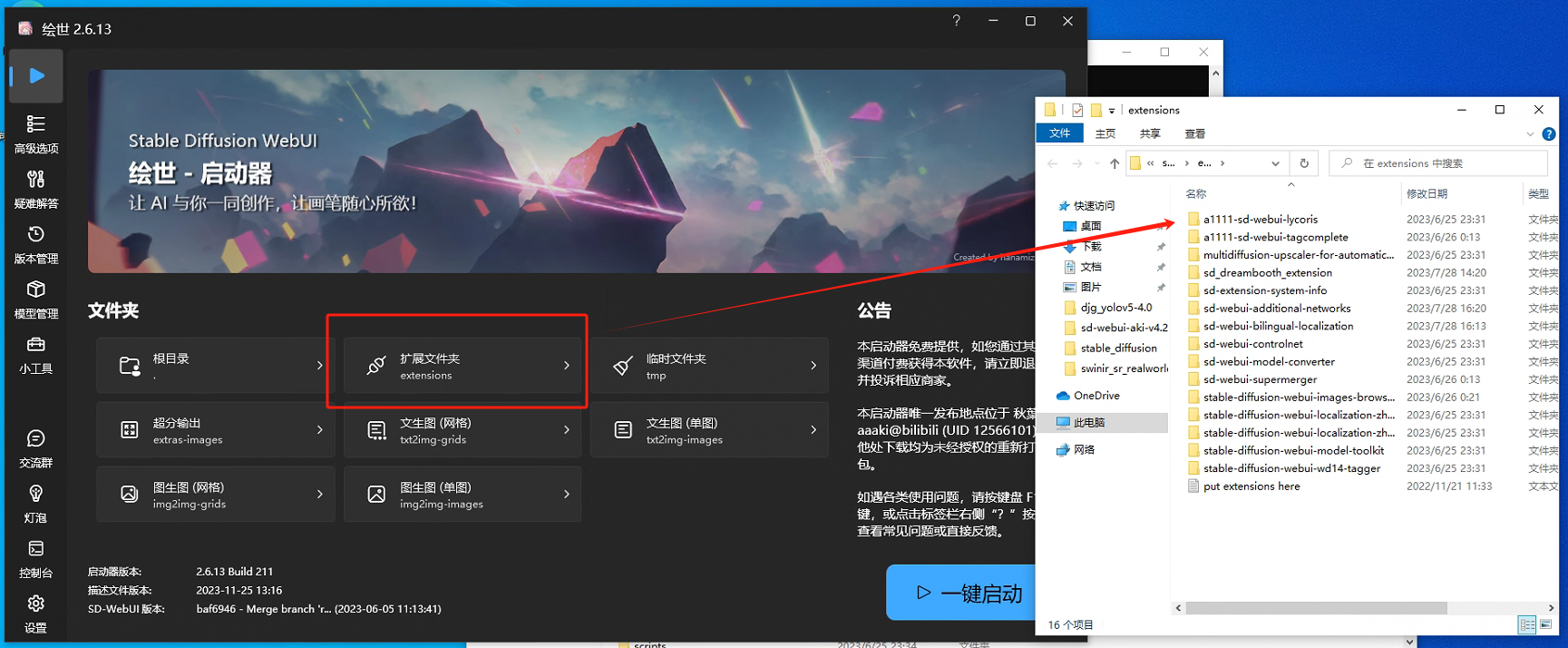Open 版本管理 version management in sidebar
Screen dimensions: 1568x648
[x=36, y=244]
